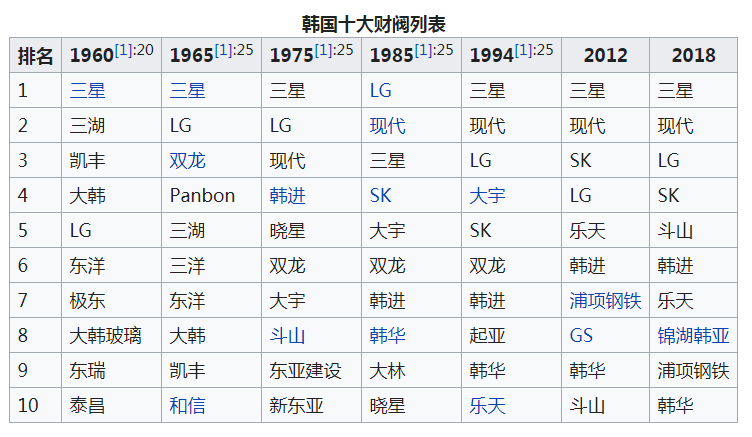Select the 大韩玻璃 cell

click(112, 336)
